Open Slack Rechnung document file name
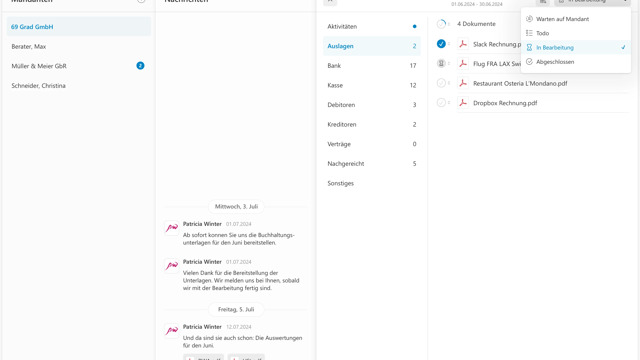 click(497, 44)
